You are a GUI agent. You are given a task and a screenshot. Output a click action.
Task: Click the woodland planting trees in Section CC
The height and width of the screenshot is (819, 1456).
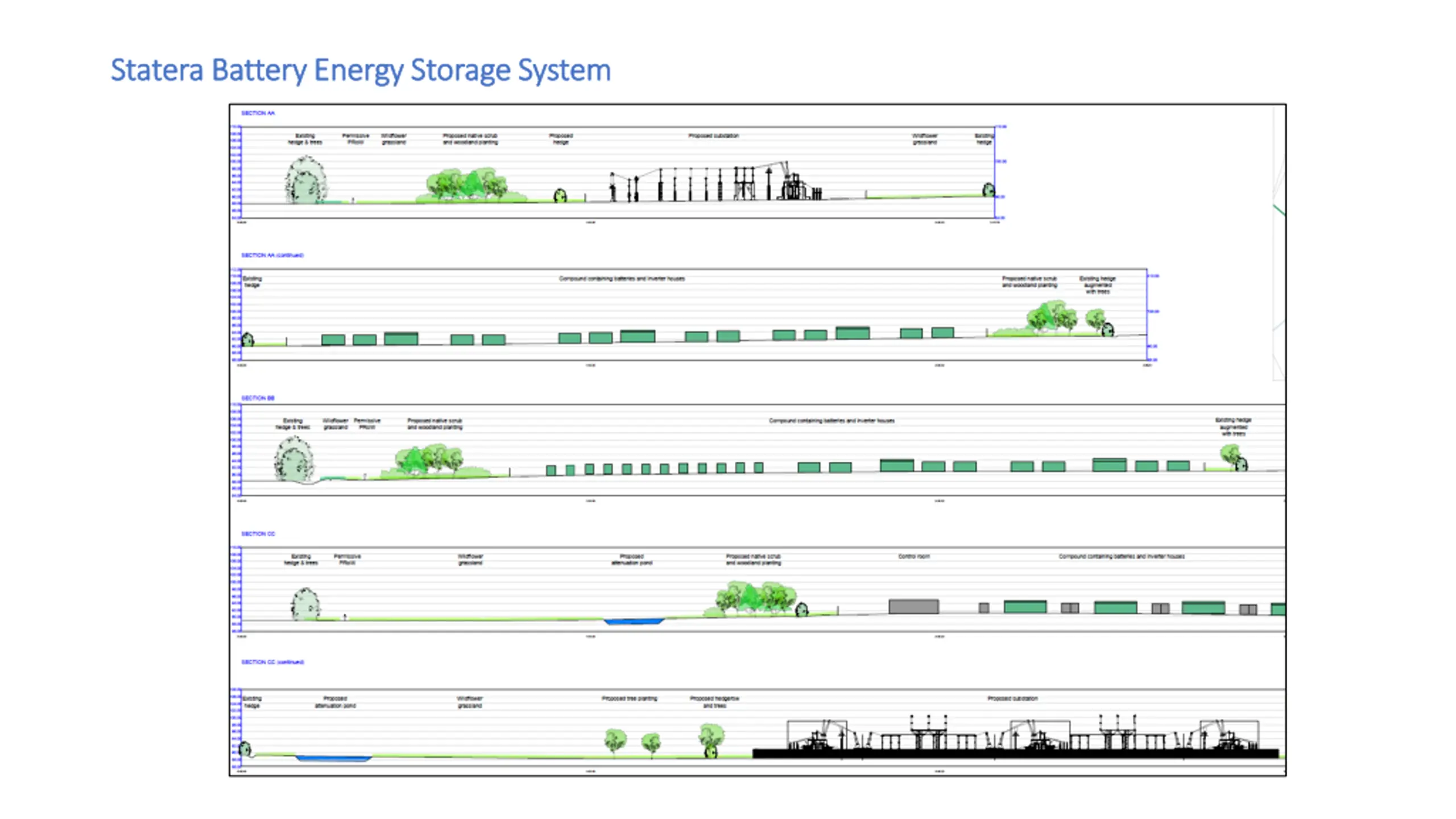(x=755, y=599)
